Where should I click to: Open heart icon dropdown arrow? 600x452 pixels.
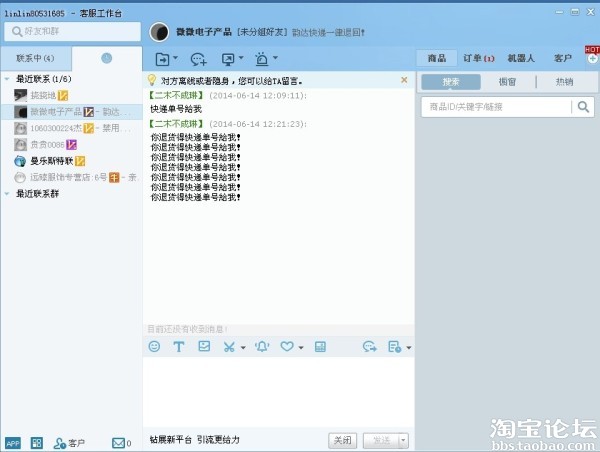301,348
